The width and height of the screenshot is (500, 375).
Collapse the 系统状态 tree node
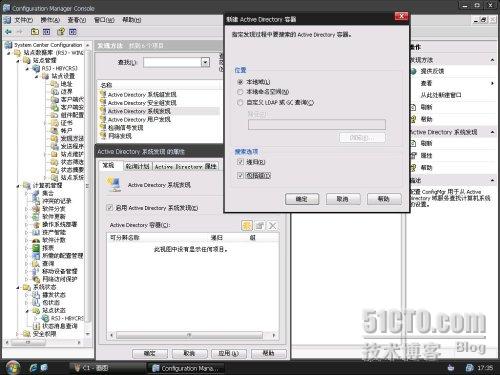18,287
